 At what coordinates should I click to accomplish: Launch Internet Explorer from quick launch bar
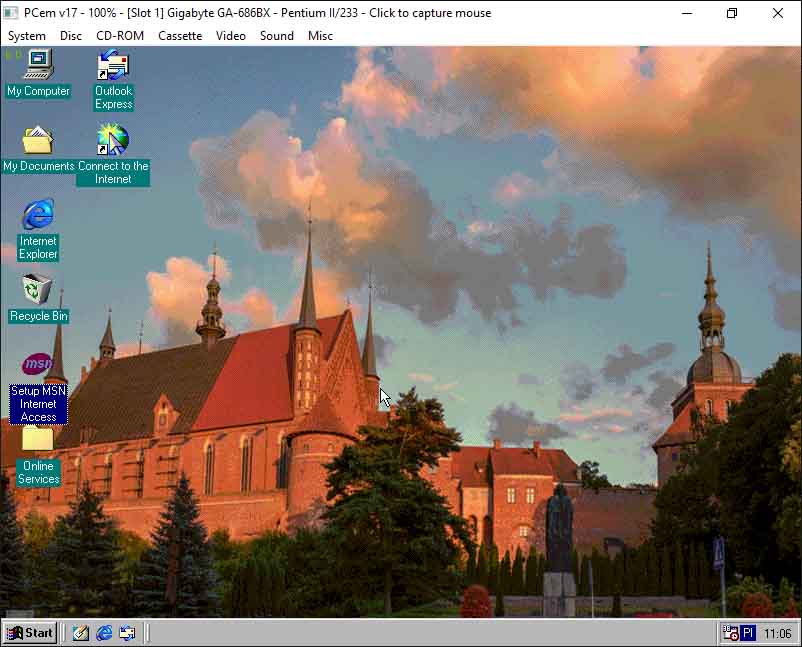click(104, 633)
